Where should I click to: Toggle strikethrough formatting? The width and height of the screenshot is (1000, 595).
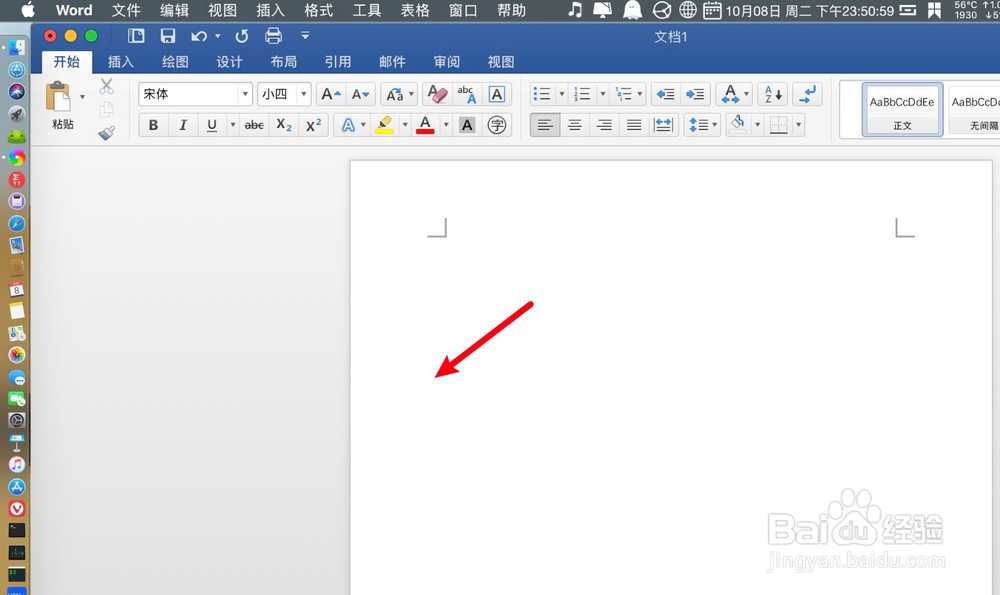click(254, 125)
